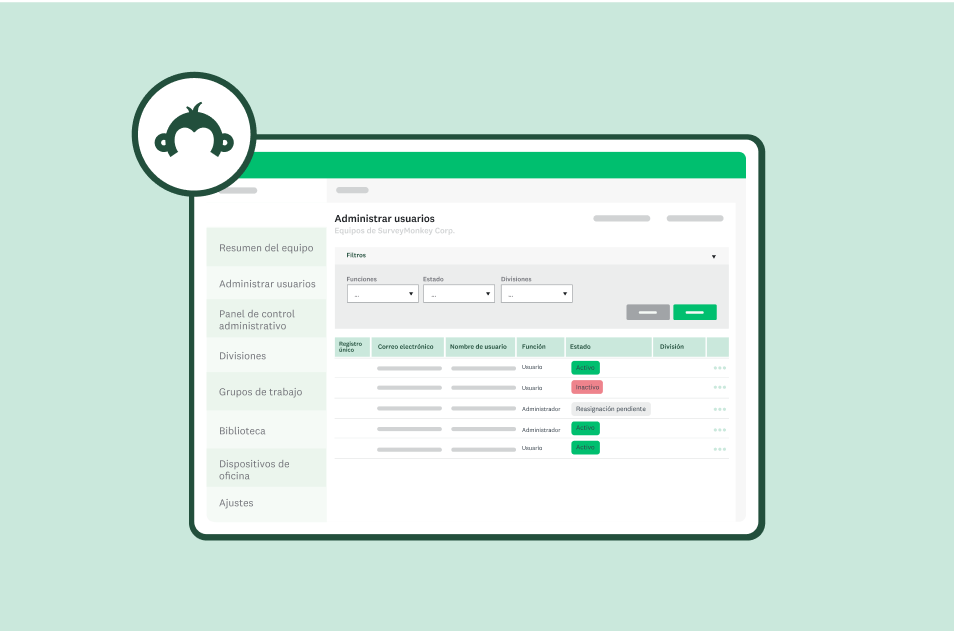Click Administrador role in Reasignación pendiente row
Image resolution: width=954 pixels, height=631 pixels.
tap(541, 409)
